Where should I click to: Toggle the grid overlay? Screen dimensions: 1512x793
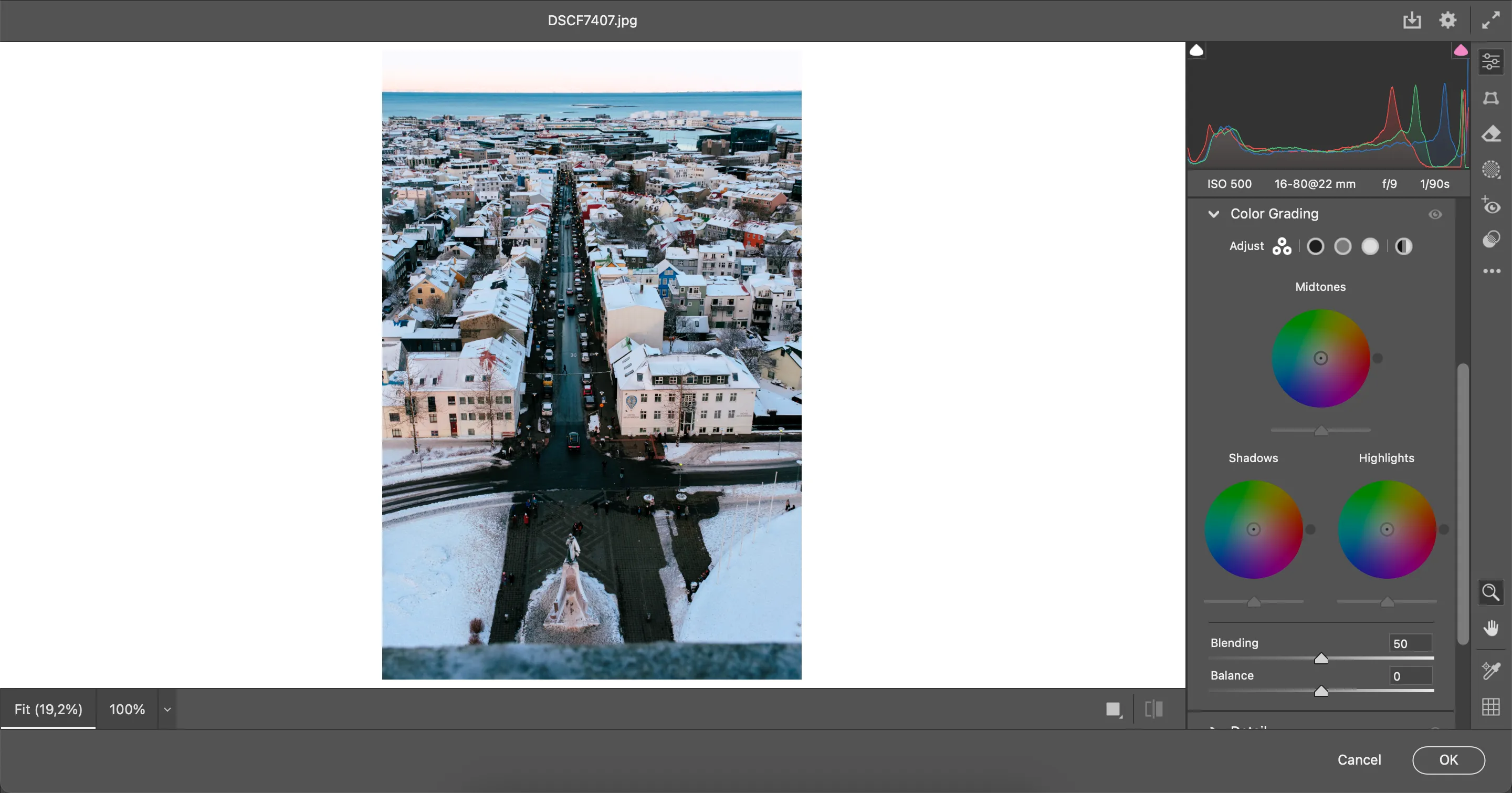click(1490, 707)
